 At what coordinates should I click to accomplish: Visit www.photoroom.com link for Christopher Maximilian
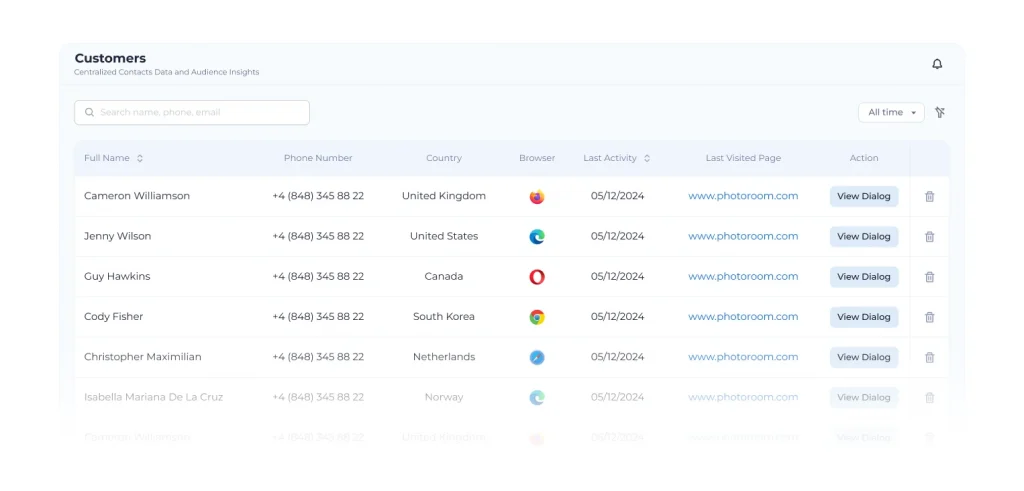pyautogui.click(x=743, y=356)
